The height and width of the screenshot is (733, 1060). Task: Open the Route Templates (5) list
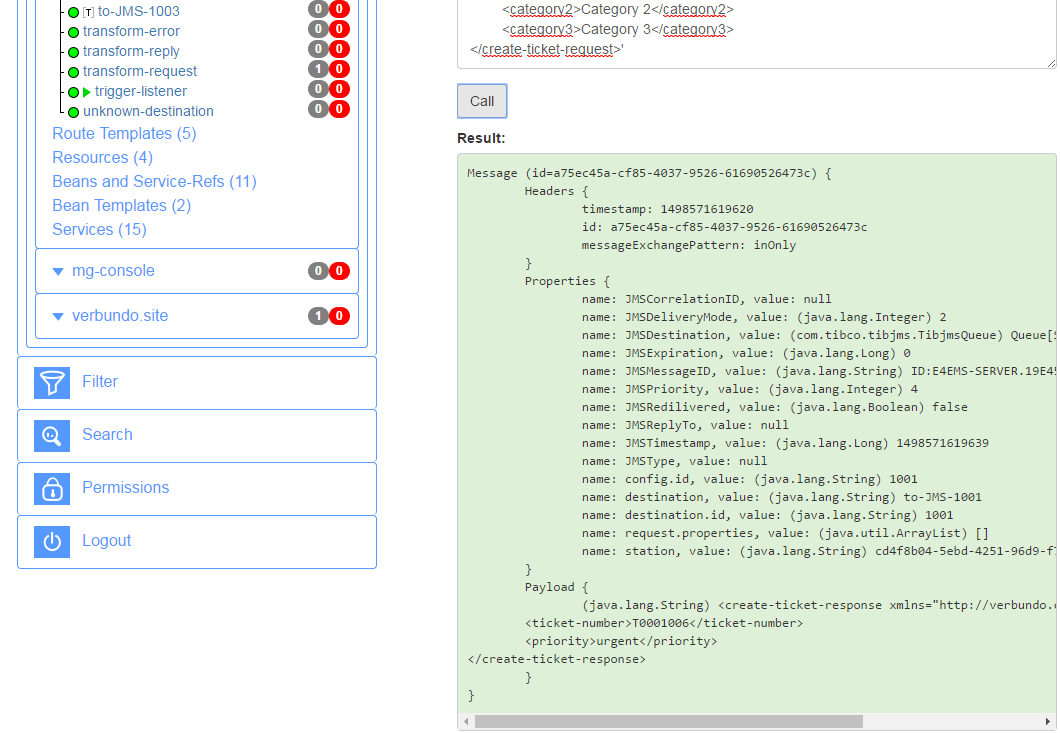pyautogui.click(x=124, y=134)
